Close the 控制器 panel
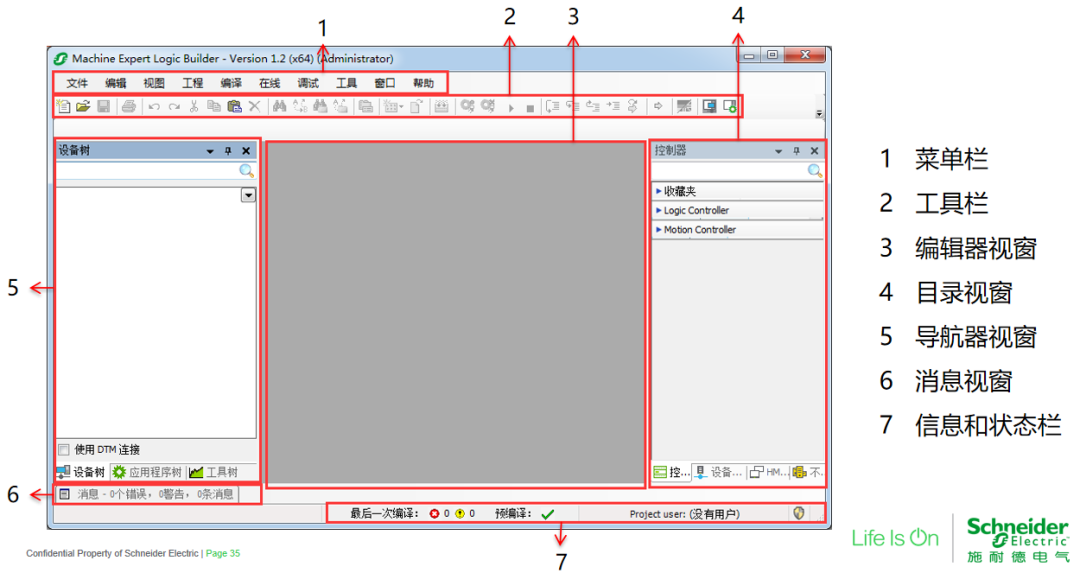This screenshot has height=573, width=1080. [x=814, y=151]
